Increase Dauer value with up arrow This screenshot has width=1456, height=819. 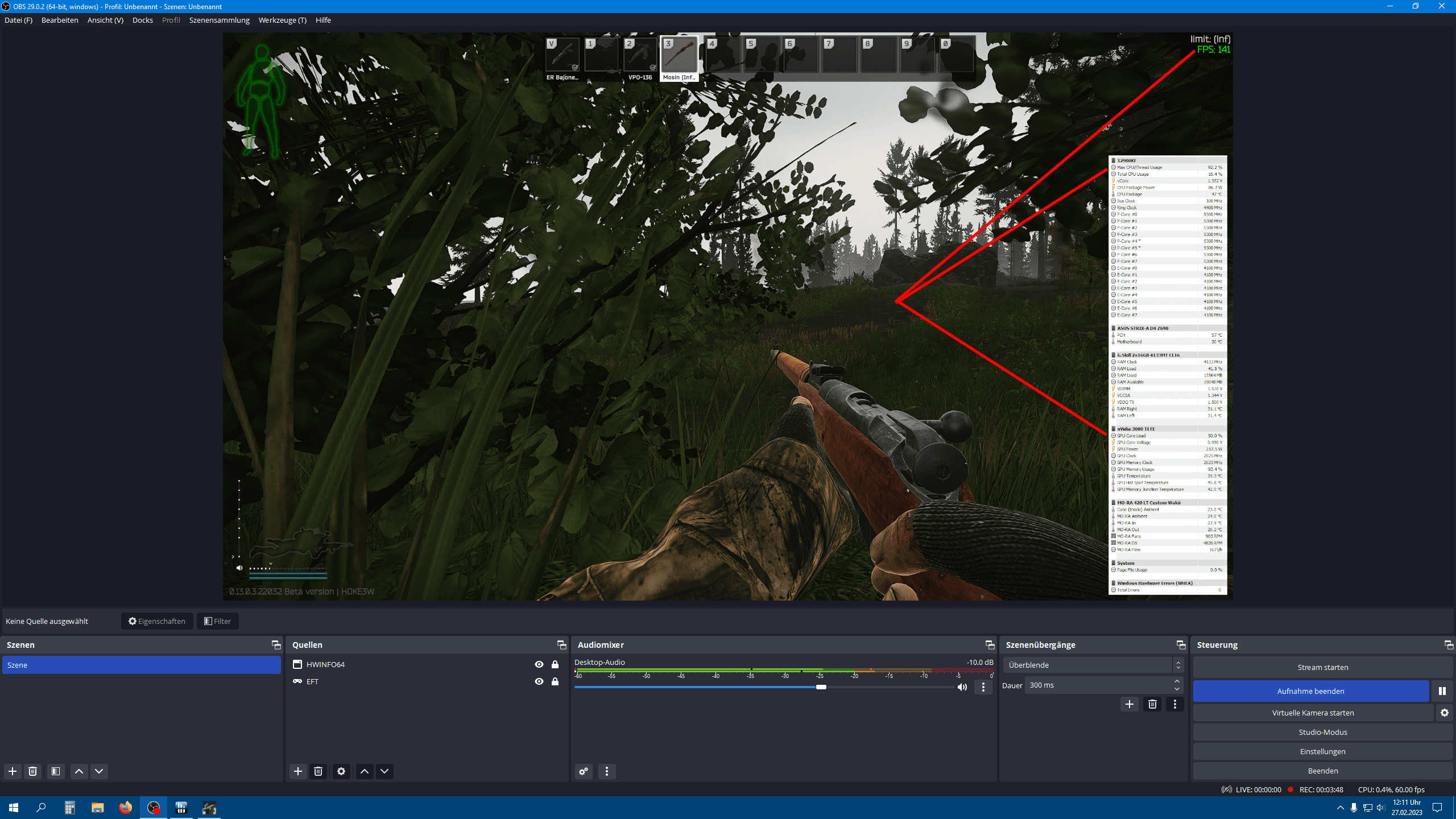1177,681
